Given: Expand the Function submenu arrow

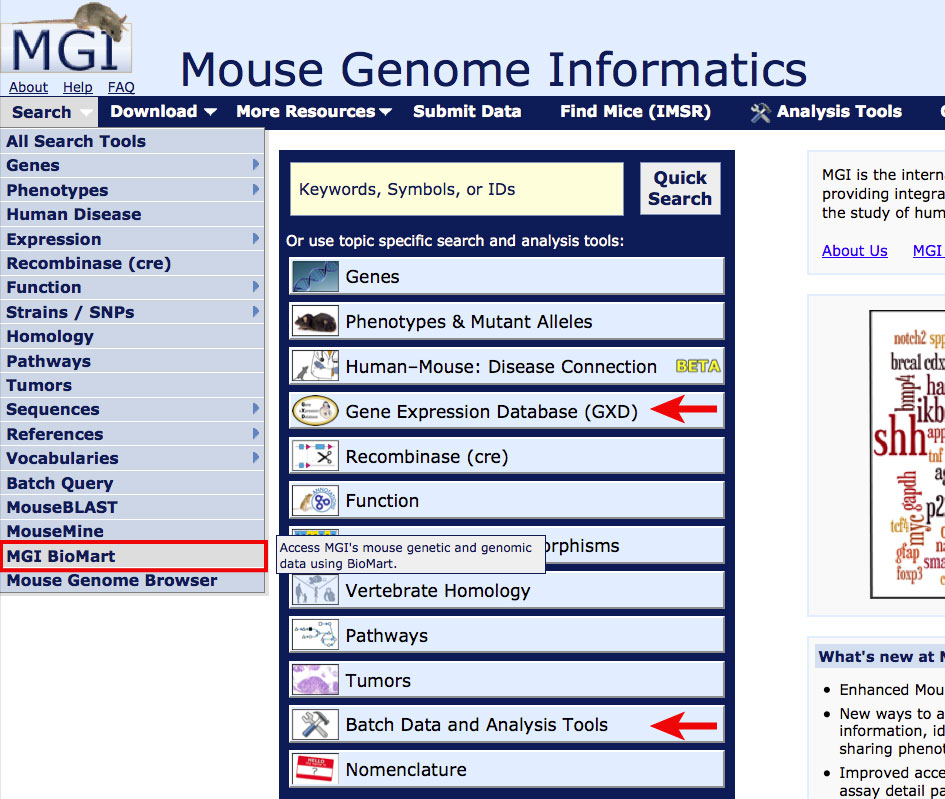Looking at the screenshot, I should (256, 286).
